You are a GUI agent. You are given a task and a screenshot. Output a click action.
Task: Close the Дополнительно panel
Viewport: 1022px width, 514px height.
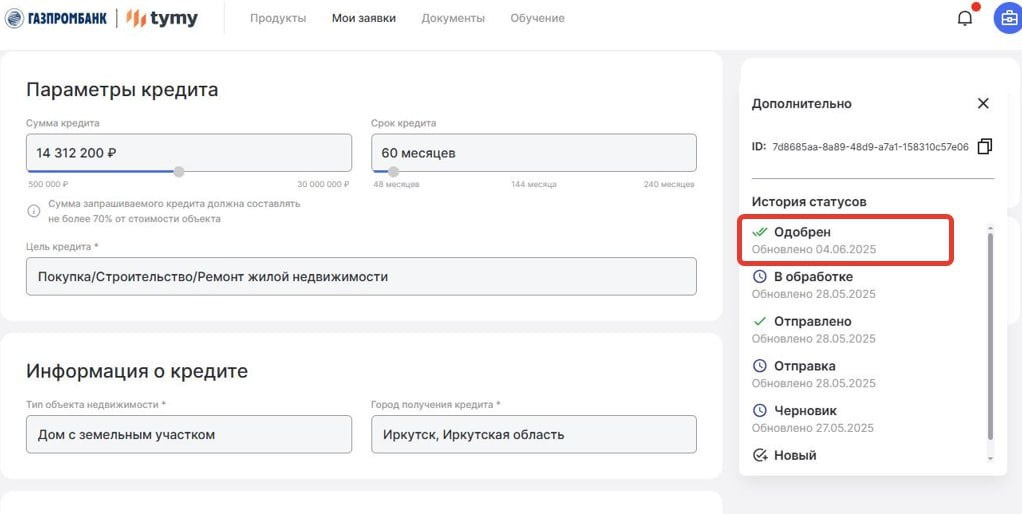click(983, 103)
